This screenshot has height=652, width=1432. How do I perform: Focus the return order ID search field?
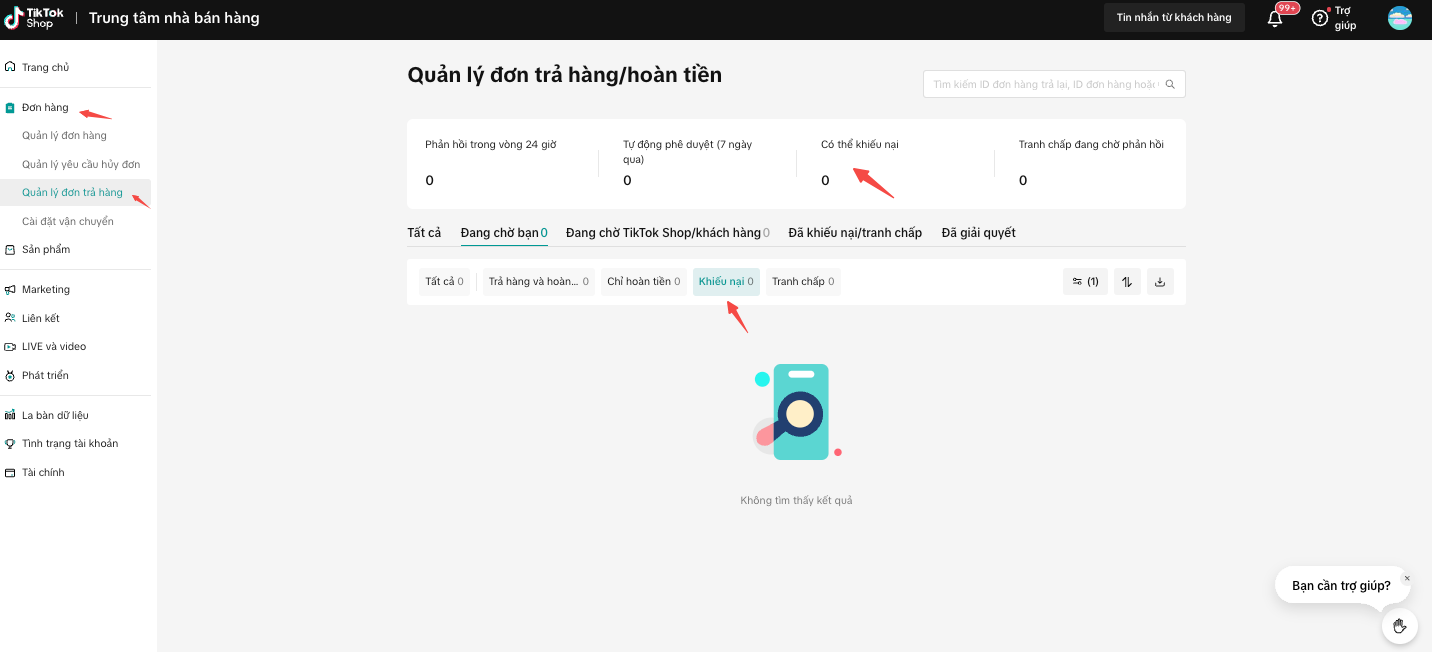coord(1054,84)
